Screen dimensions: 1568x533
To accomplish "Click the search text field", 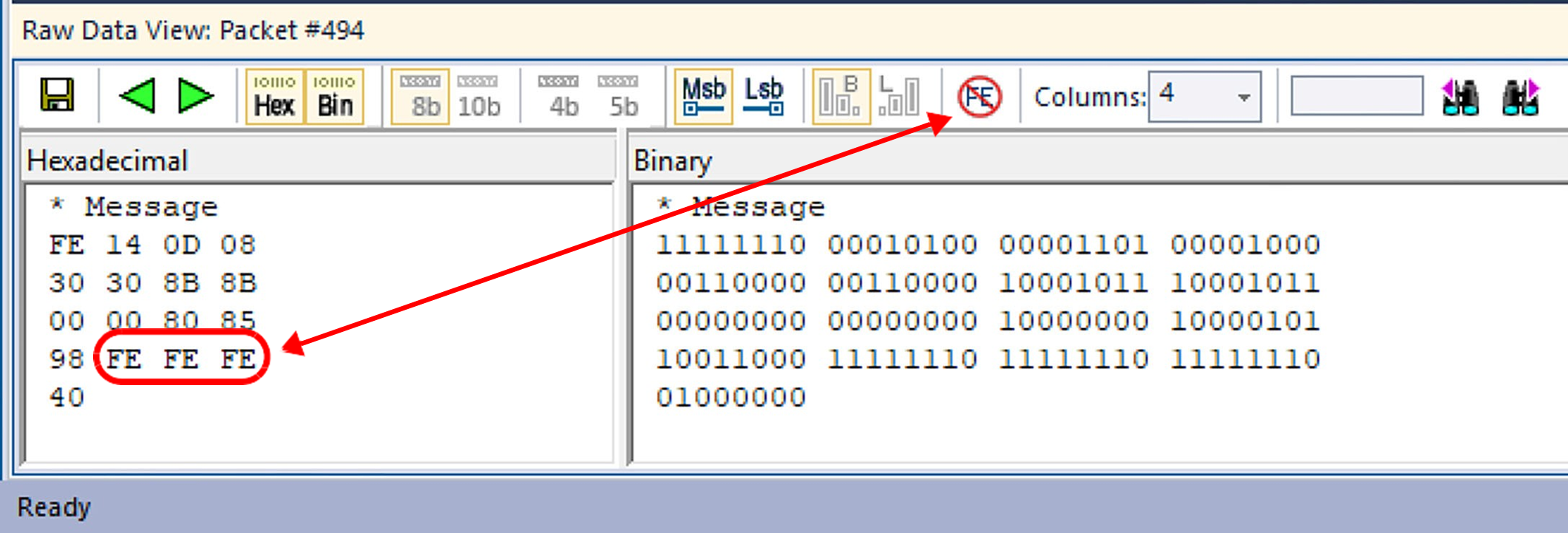I will [1357, 96].
